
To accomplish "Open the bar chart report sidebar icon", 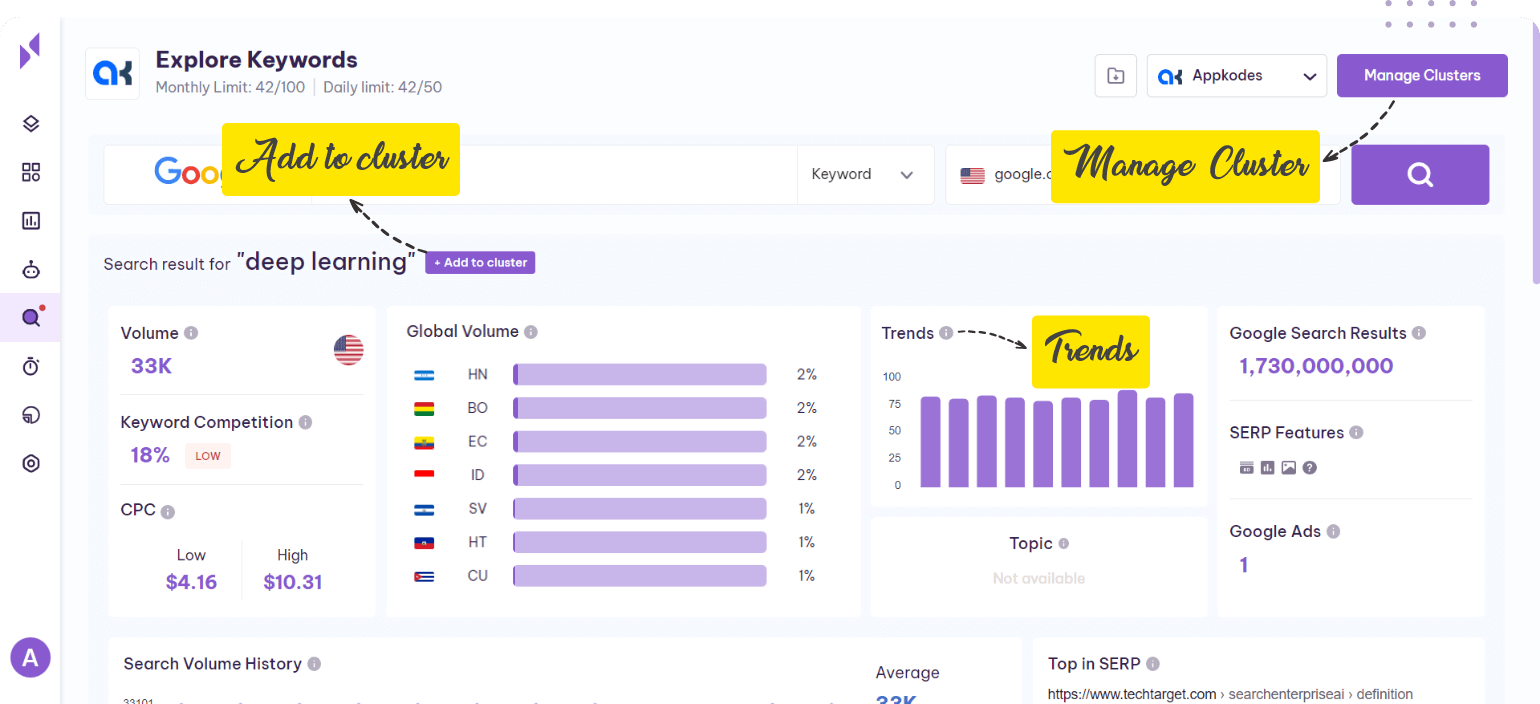I will point(31,221).
